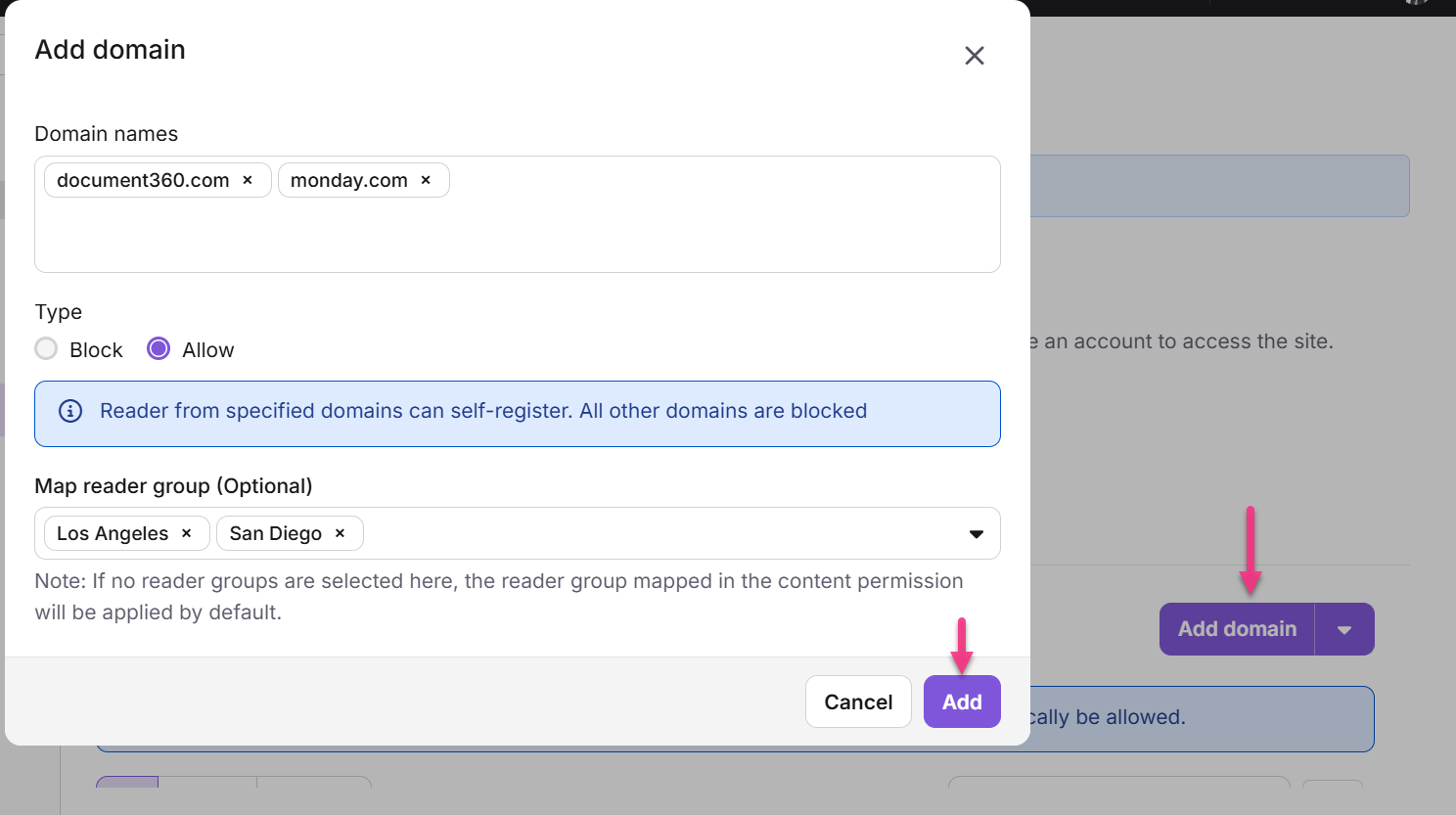Screen dimensions: 1456x815
Task: Click the info icon in the blue notice banner
Action: pos(69,411)
